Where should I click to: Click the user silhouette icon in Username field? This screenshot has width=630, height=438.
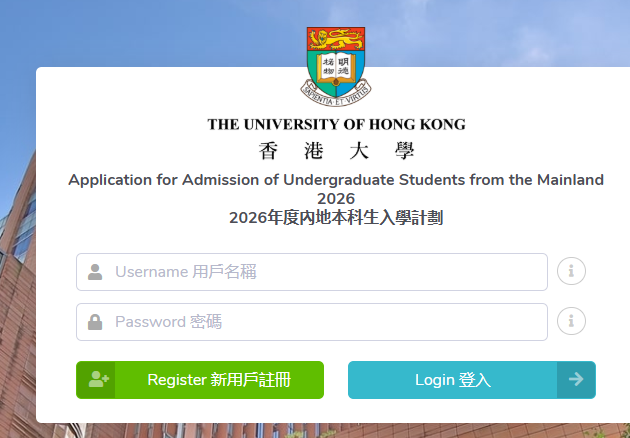coord(95,272)
